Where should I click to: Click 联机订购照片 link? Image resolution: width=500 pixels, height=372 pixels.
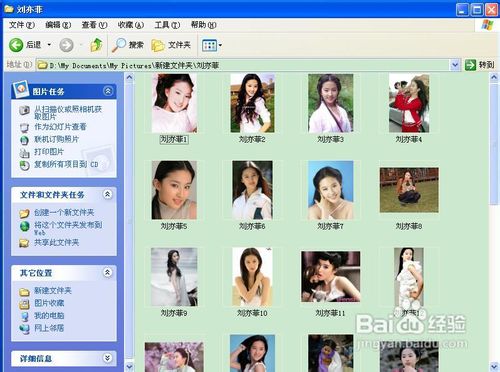(x=56, y=139)
